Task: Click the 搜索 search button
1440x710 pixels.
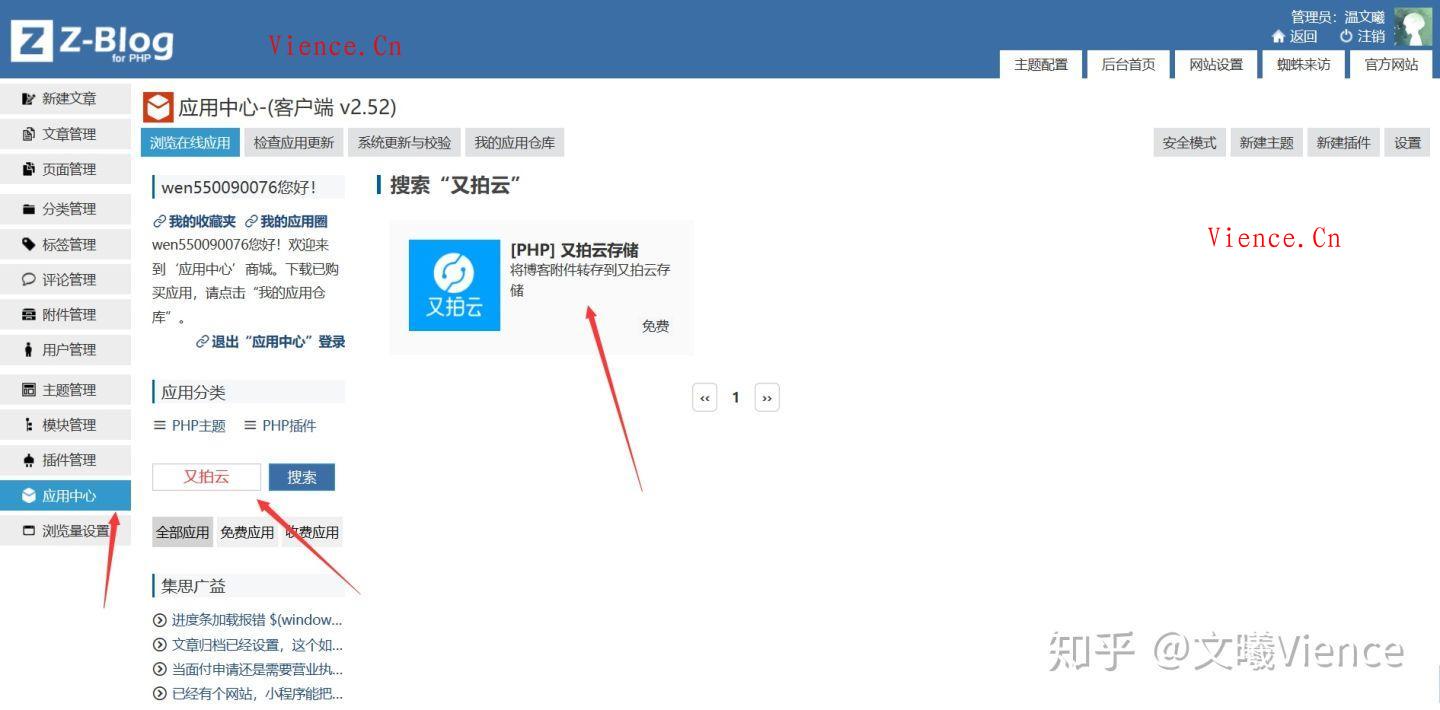Action: [x=301, y=477]
